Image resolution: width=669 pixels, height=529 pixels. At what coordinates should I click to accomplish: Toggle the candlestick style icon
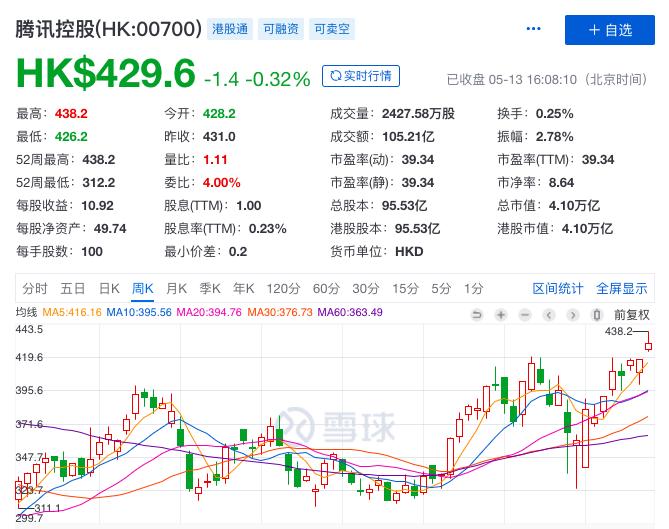coord(597,315)
